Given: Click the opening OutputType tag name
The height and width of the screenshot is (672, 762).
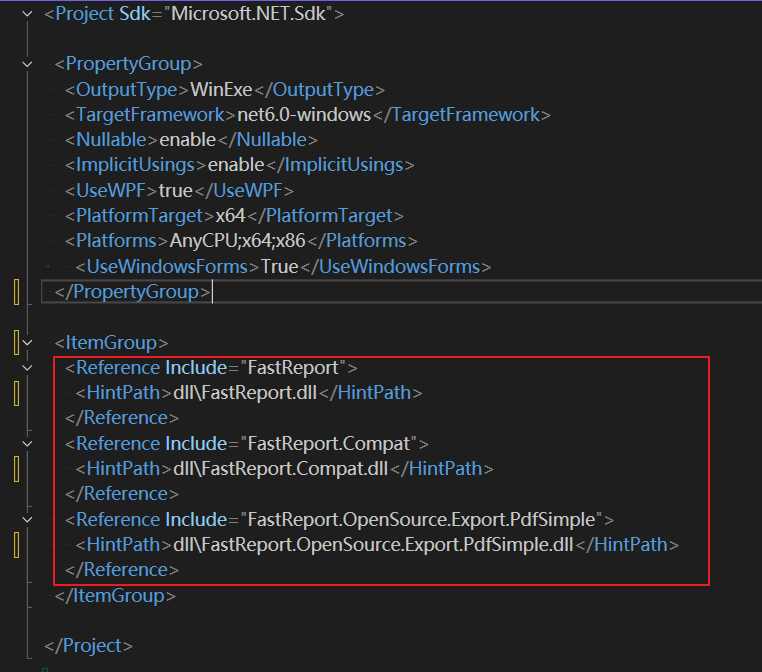Looking at the screenshot, I should point(127,89).
